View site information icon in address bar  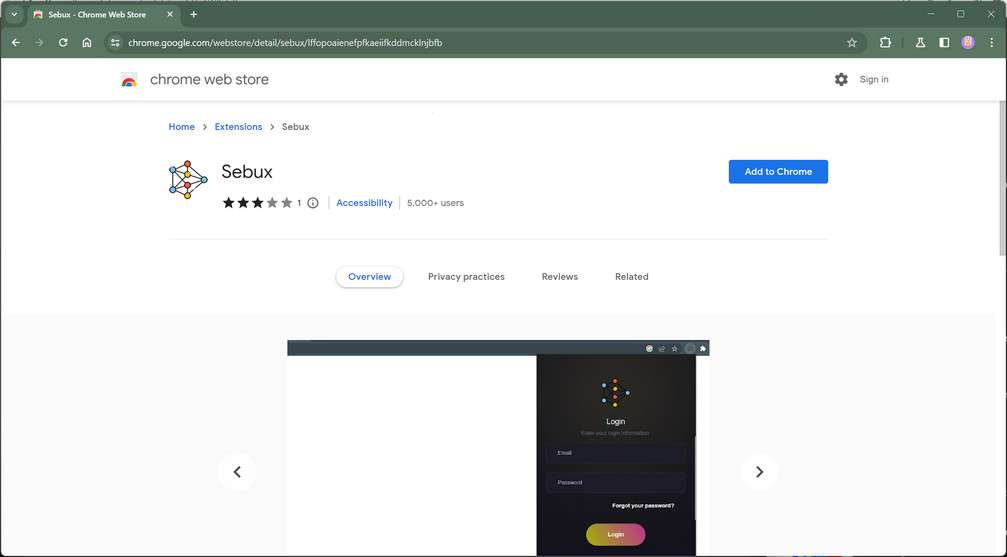tap(115, 42)
